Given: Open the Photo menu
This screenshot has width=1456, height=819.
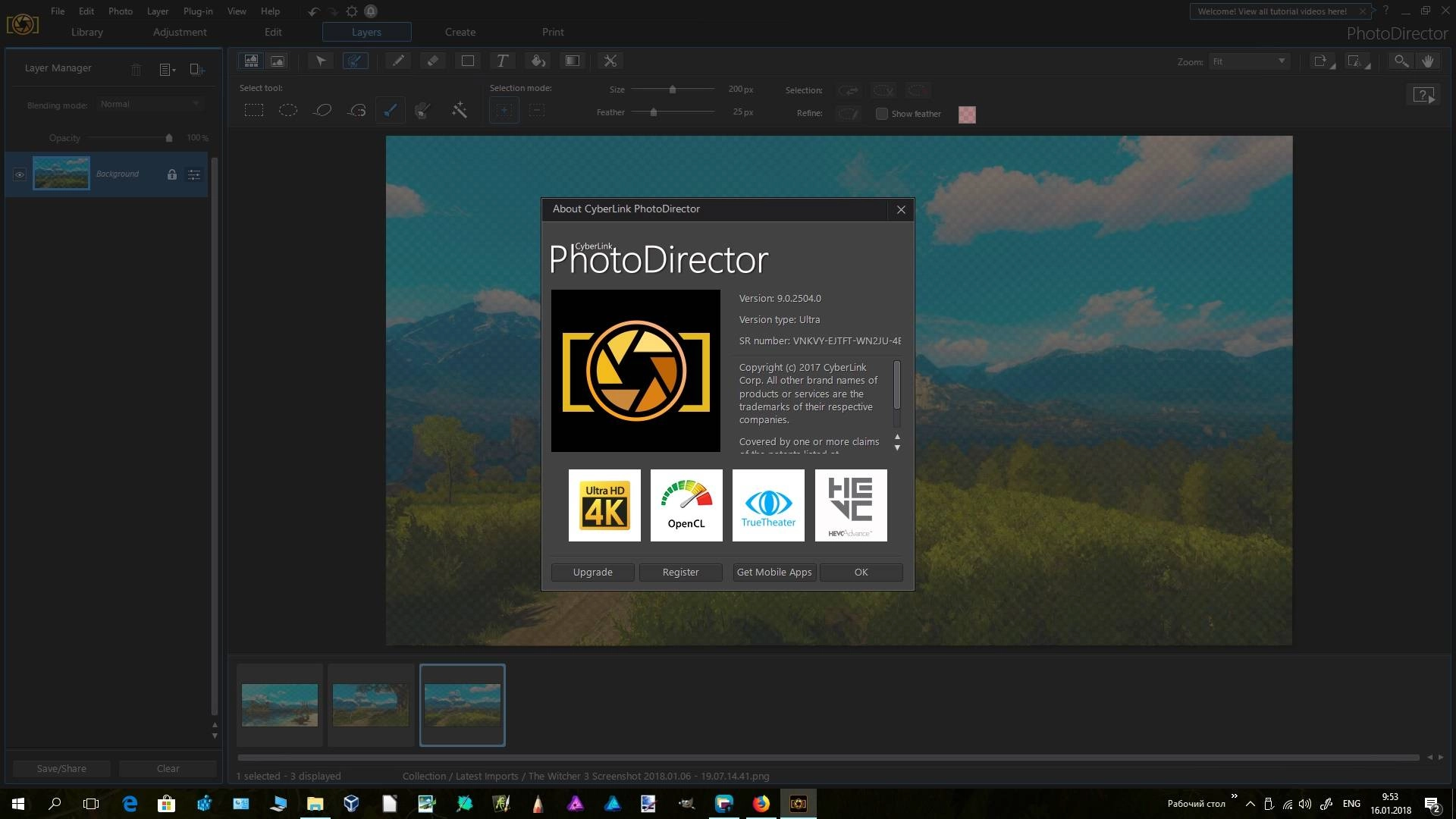Looking at the screenshot, I should 121,11.
